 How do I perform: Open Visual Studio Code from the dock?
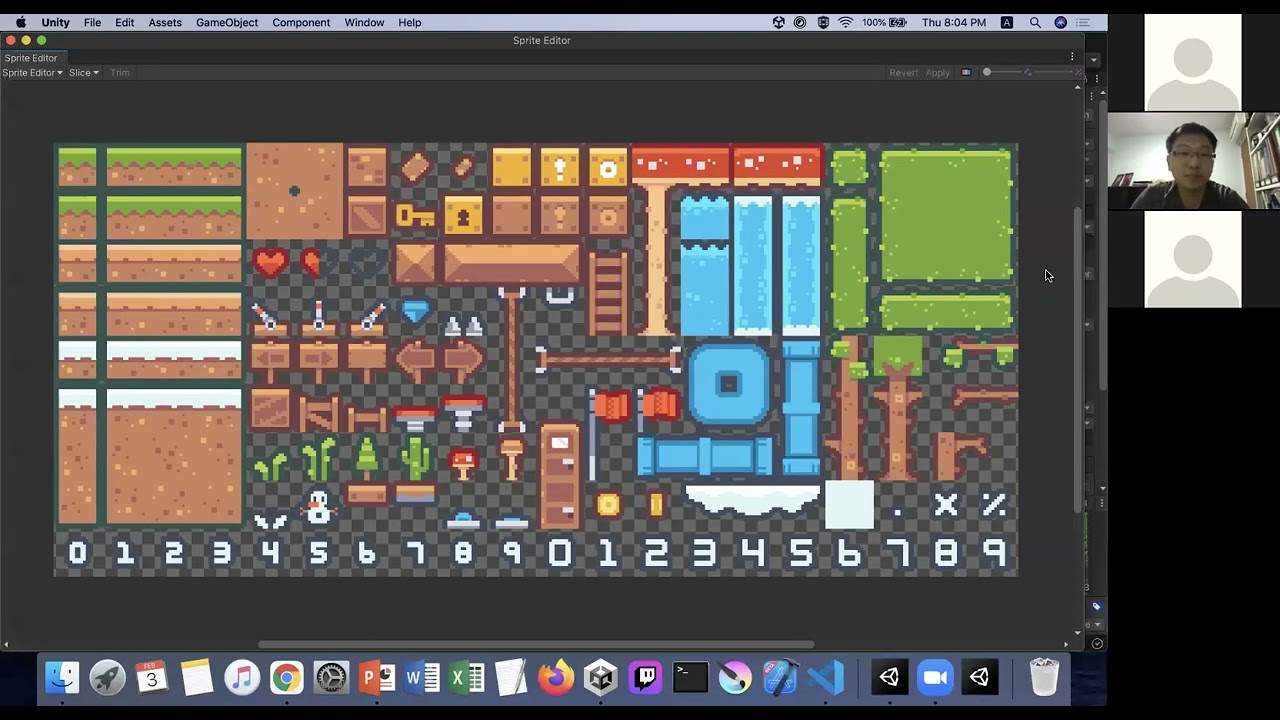826,678
